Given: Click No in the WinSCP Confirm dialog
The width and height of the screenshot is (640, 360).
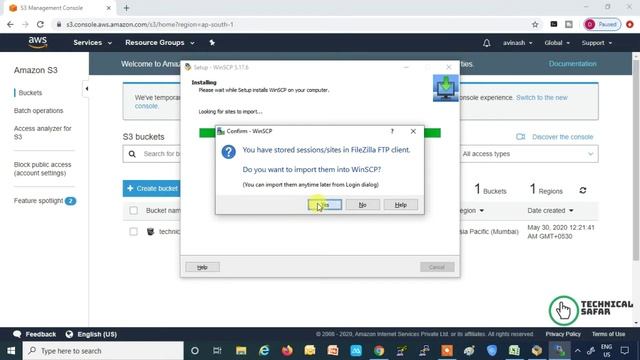Looking at the screenshot, I should pos(362,205).
